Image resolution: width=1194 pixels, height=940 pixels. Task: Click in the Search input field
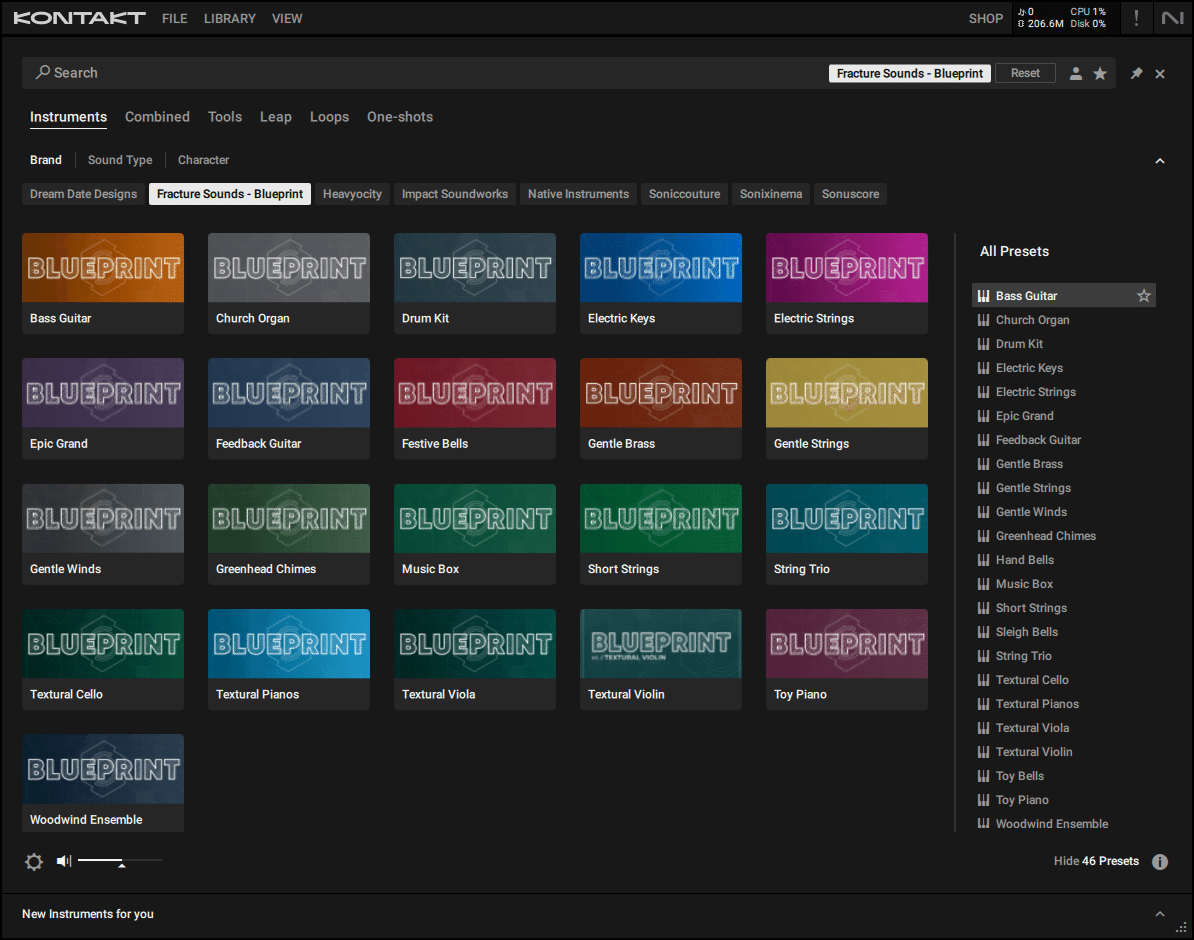426,73
